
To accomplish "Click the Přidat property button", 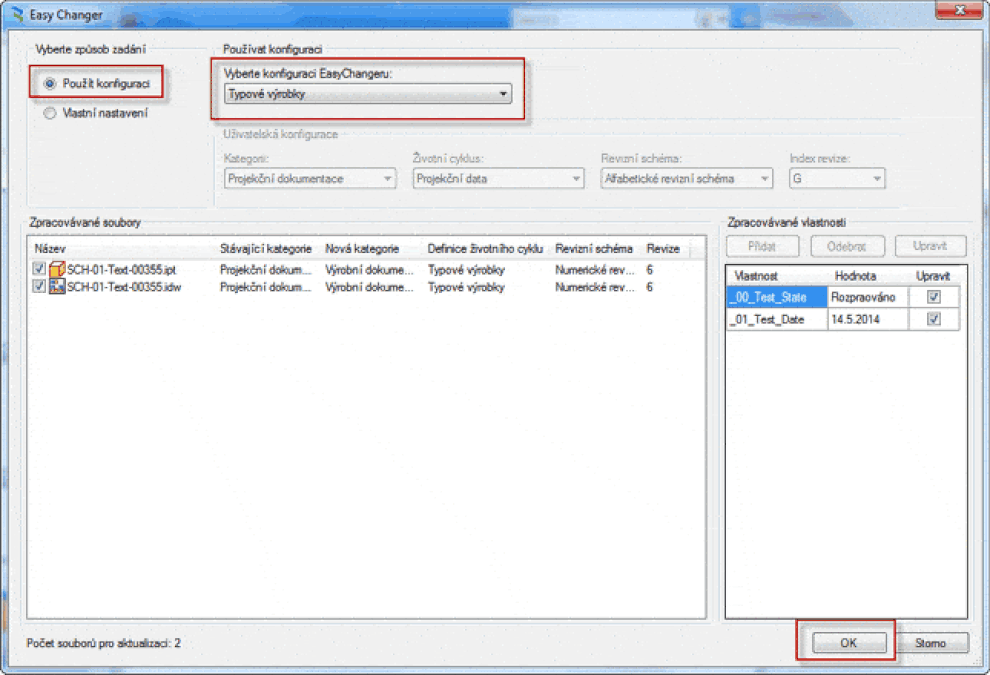I will (762, 246).
